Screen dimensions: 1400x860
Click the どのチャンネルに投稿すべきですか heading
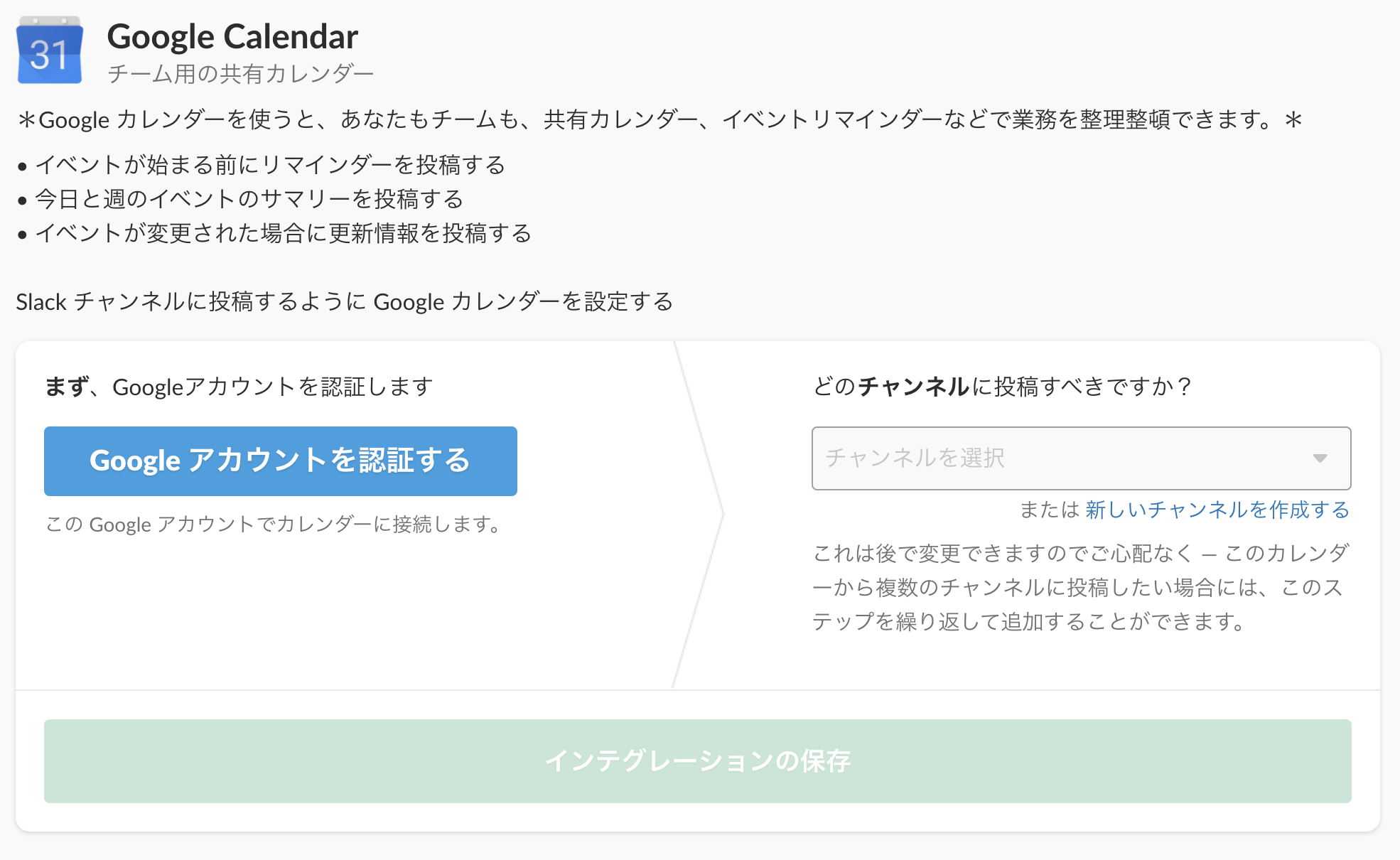tap(1002, 387)
